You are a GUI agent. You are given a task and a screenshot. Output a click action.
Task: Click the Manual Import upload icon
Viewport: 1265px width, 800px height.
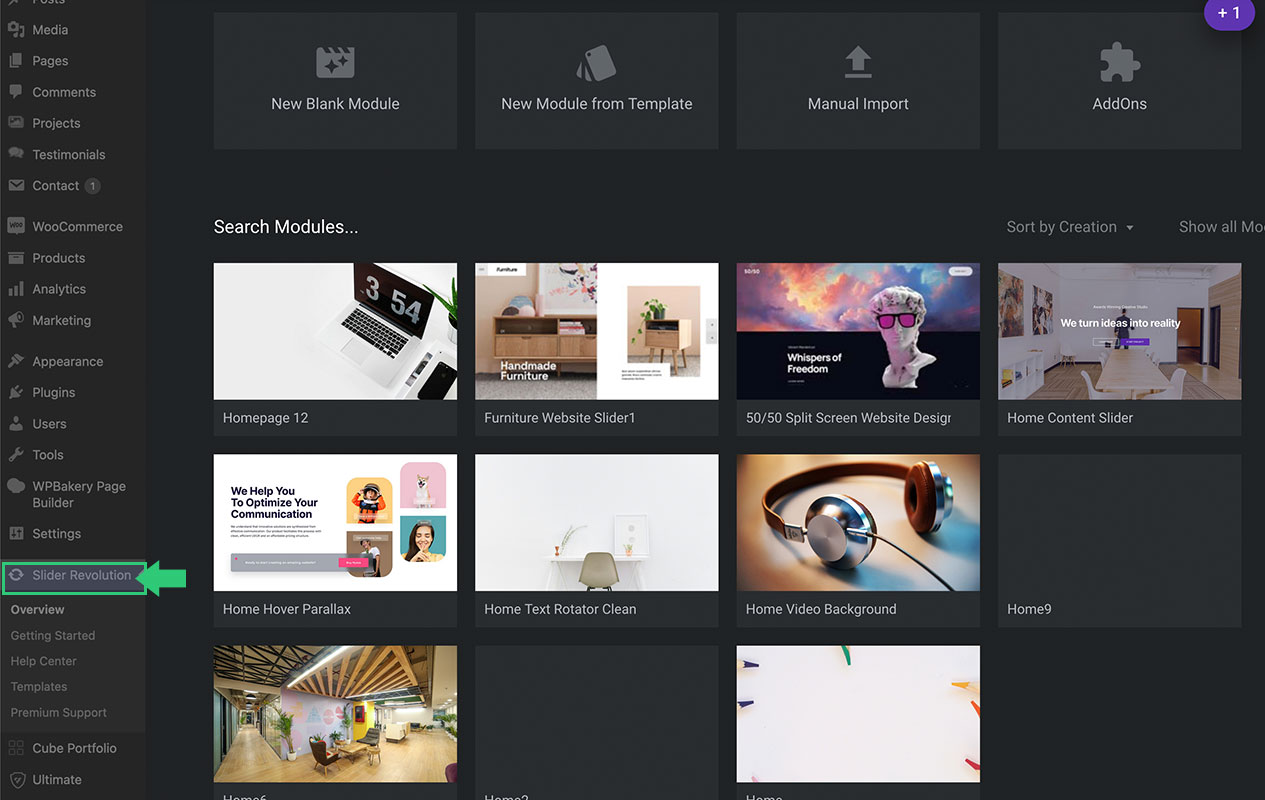click(858, 63)
